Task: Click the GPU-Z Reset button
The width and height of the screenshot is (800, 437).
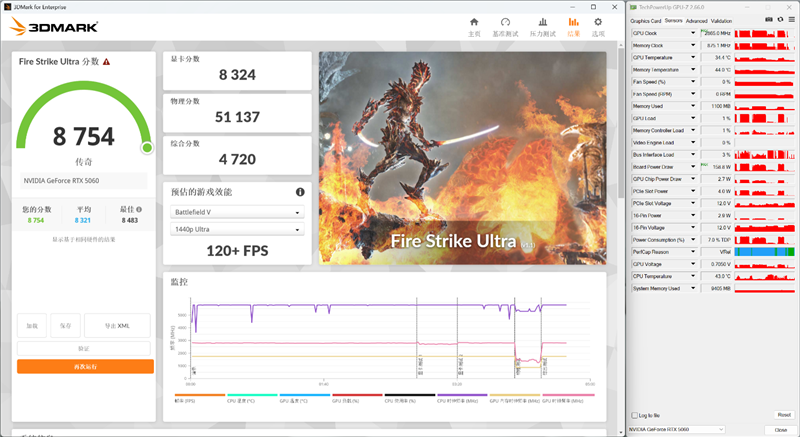Action: click(784, 415)
